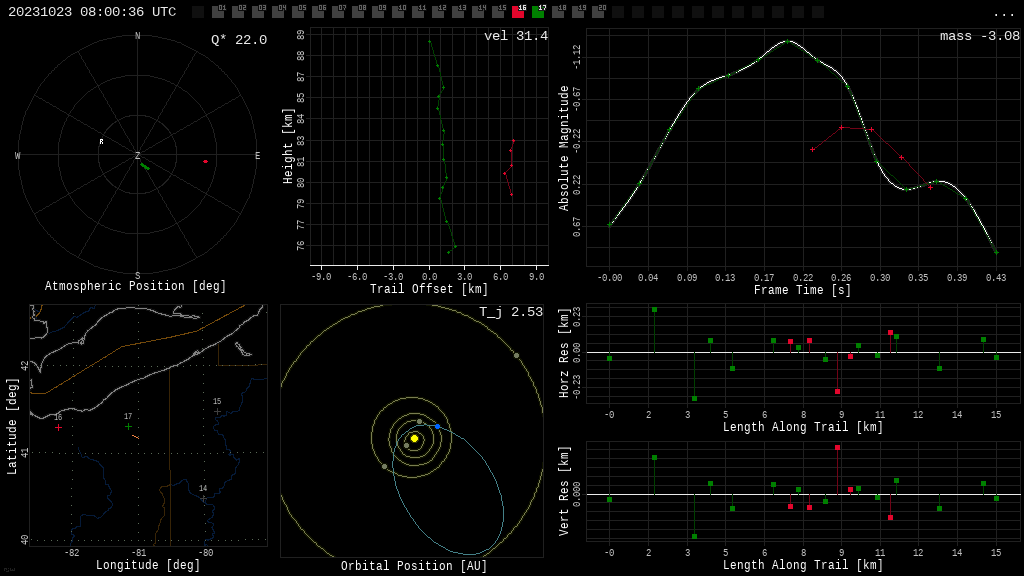The image size is (1024, 576).
Task: Click the Z zenith label on polar plot
Action: pyautogui.click(x=137, y=155)
